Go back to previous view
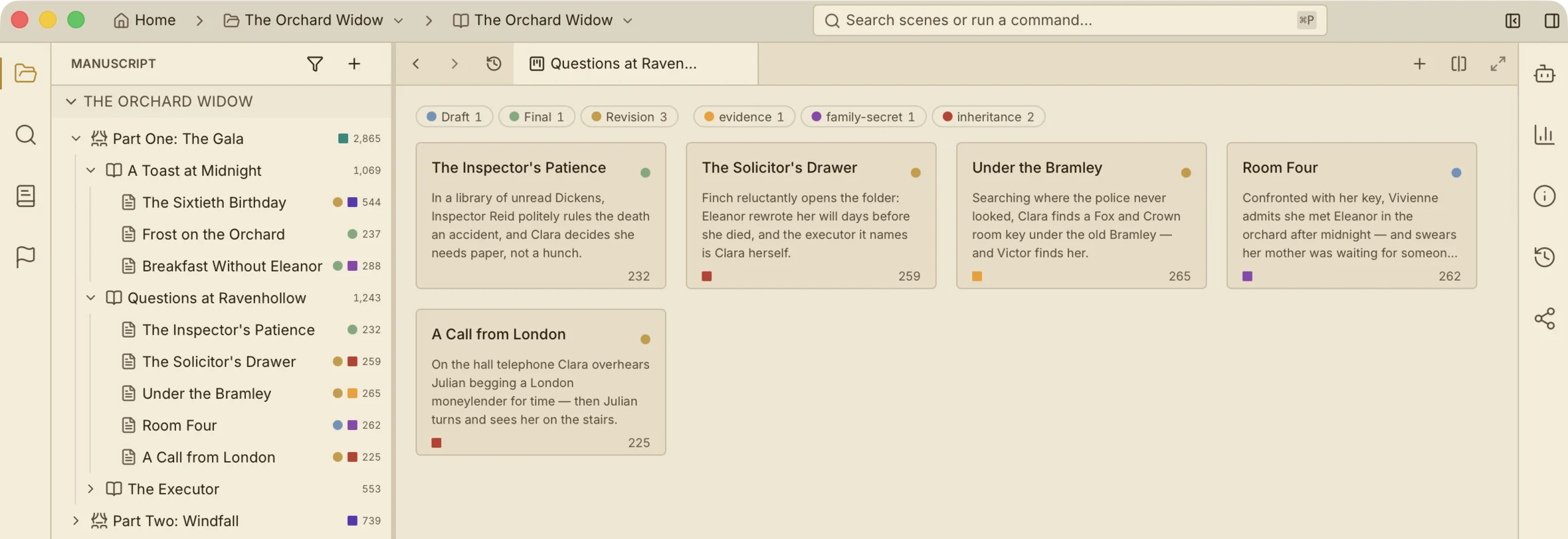This screenshot has width=1568, height=539. pyautogui.click(x=416, y=64)
